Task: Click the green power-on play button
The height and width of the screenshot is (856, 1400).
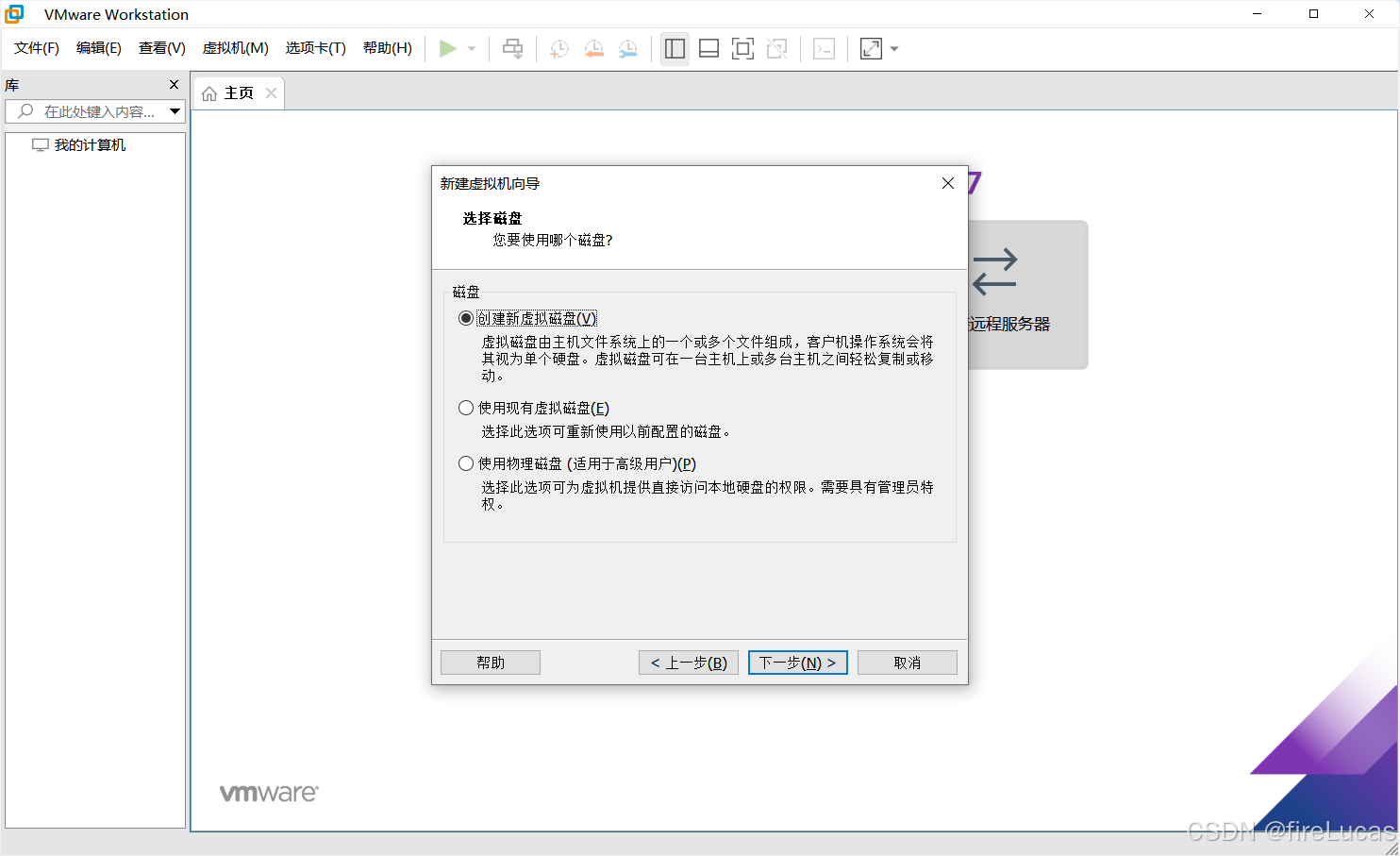Action: click(448, 49)
